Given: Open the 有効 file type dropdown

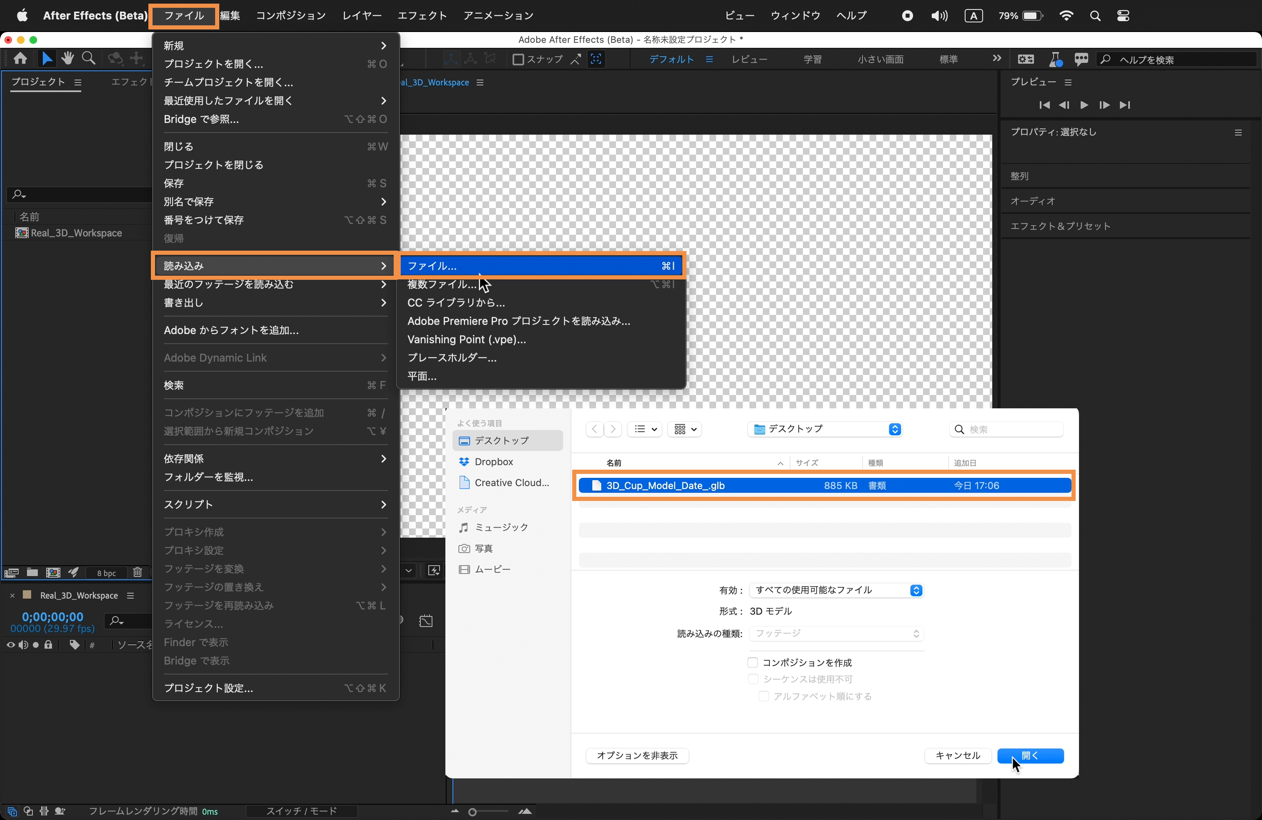Looking at the screenshot, I should [836, 590].
